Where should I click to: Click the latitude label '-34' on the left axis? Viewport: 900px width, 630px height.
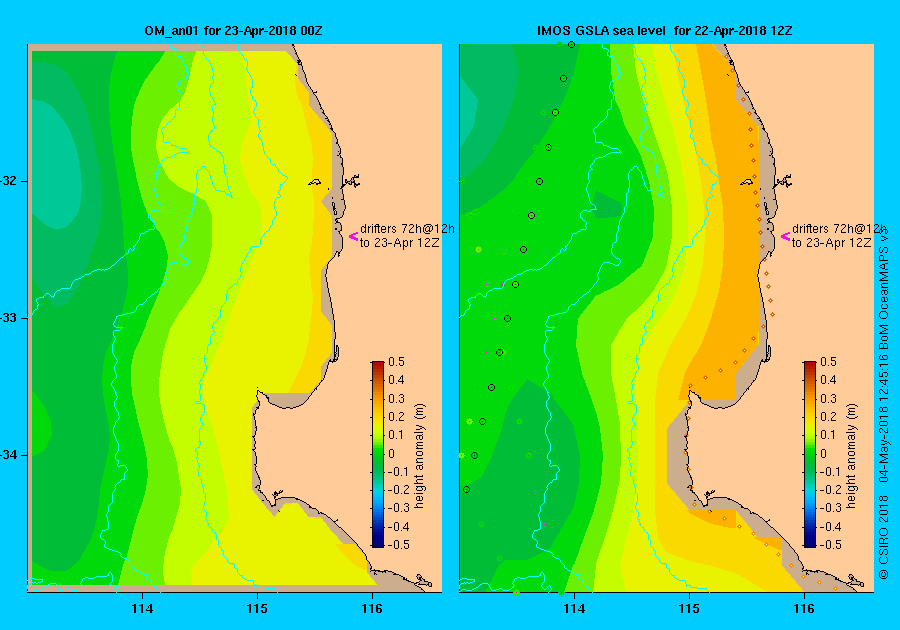point(9,455)
